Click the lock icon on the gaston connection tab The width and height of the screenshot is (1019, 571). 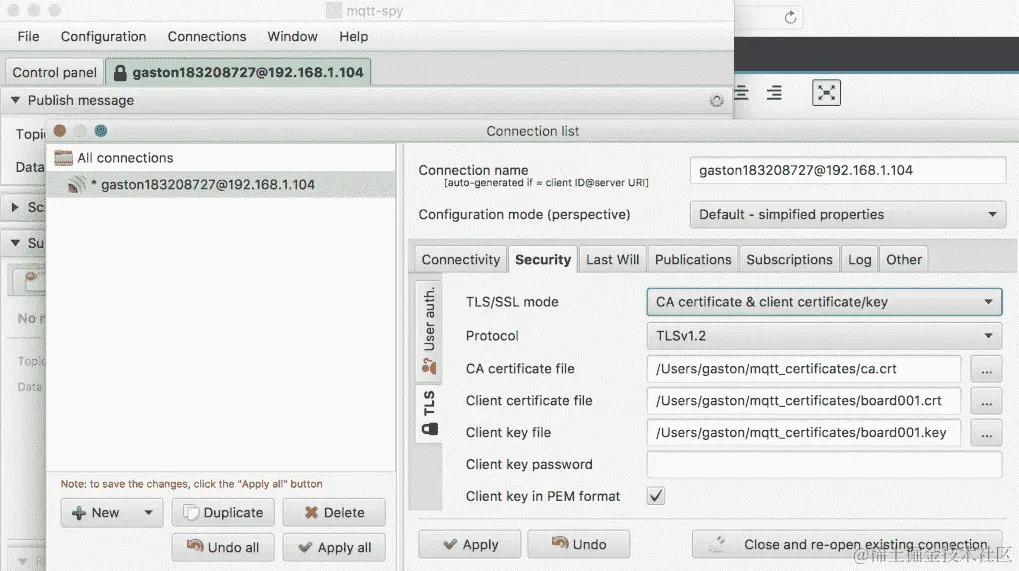(120, 73)
